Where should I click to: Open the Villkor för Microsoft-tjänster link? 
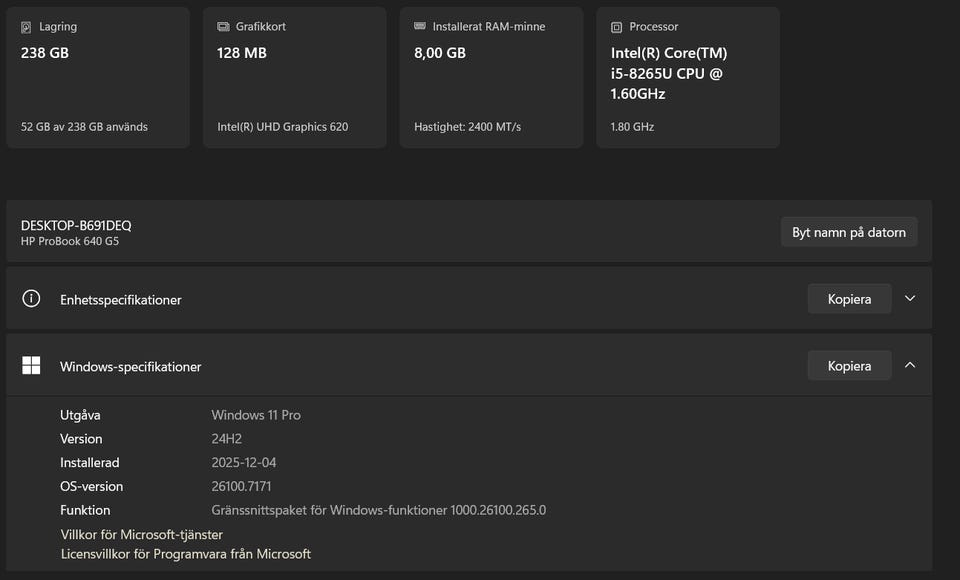coord(141,534)
